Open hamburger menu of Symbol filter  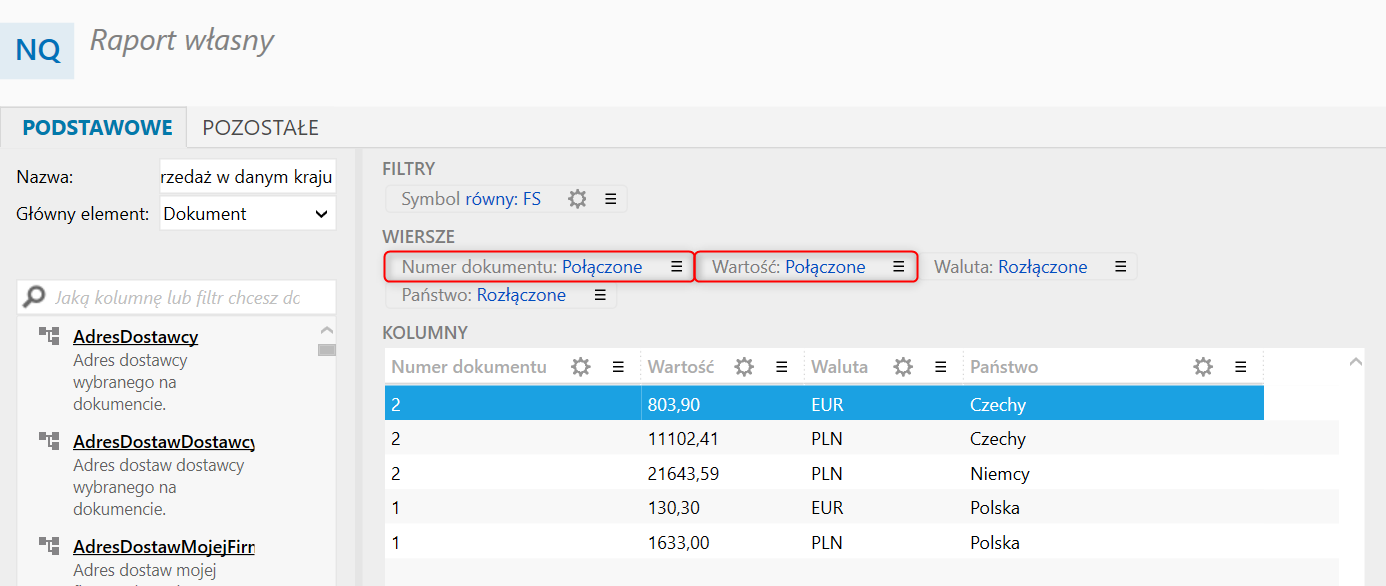[x=610, y=199]
